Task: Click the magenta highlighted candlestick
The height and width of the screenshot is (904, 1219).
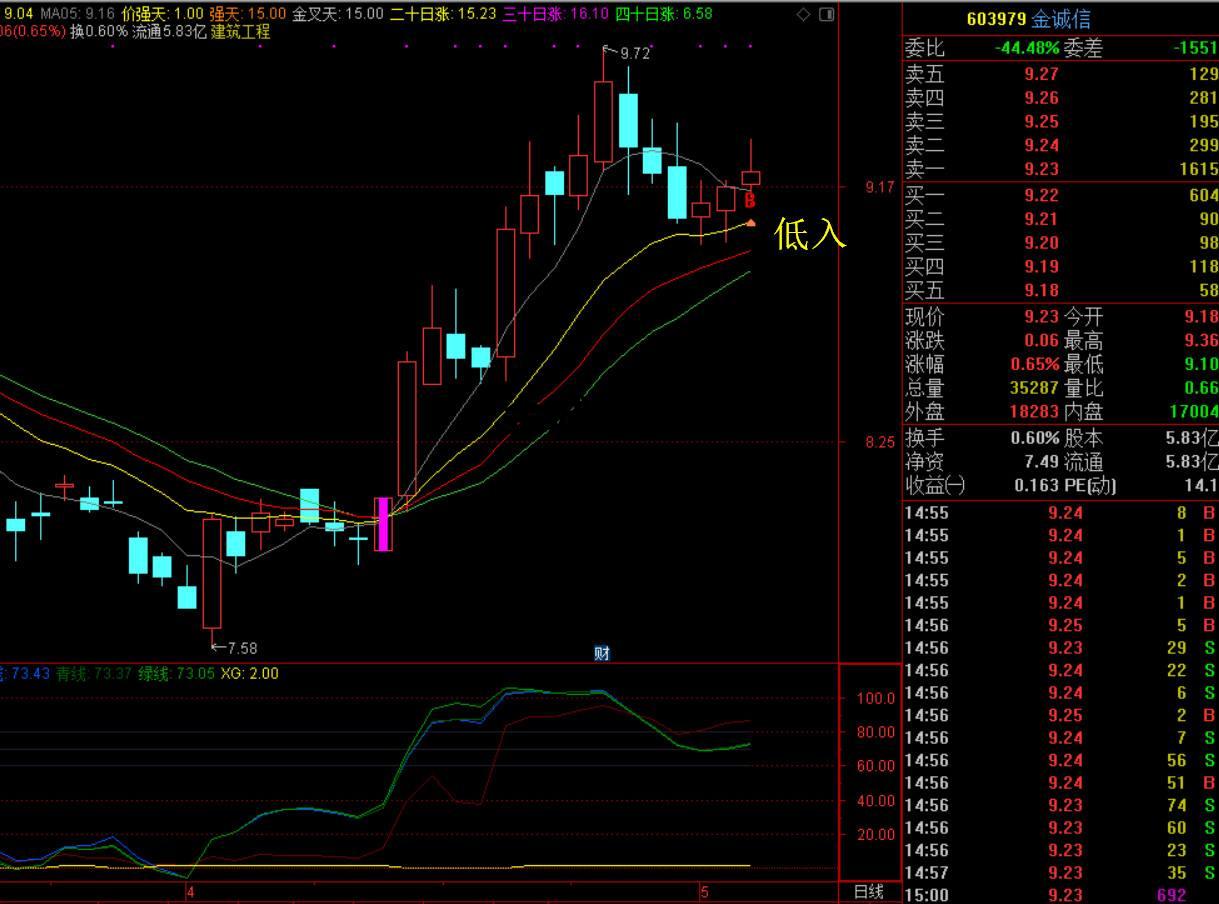Action: [384, 525]
